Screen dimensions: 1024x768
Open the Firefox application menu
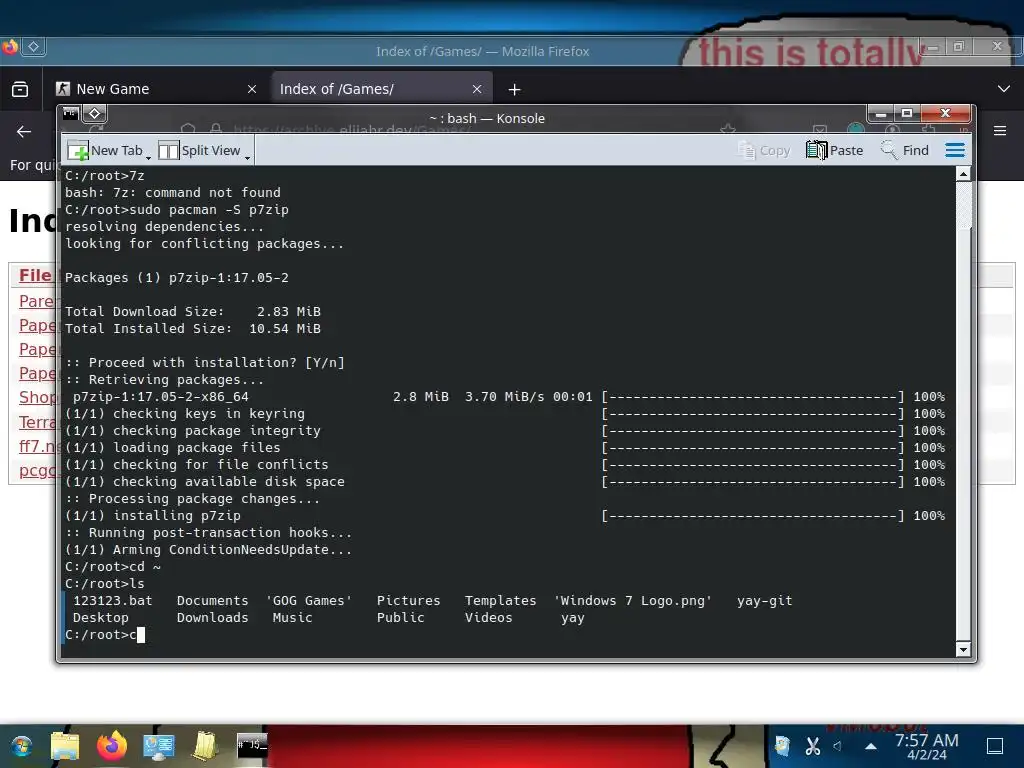pos(1000,131)
